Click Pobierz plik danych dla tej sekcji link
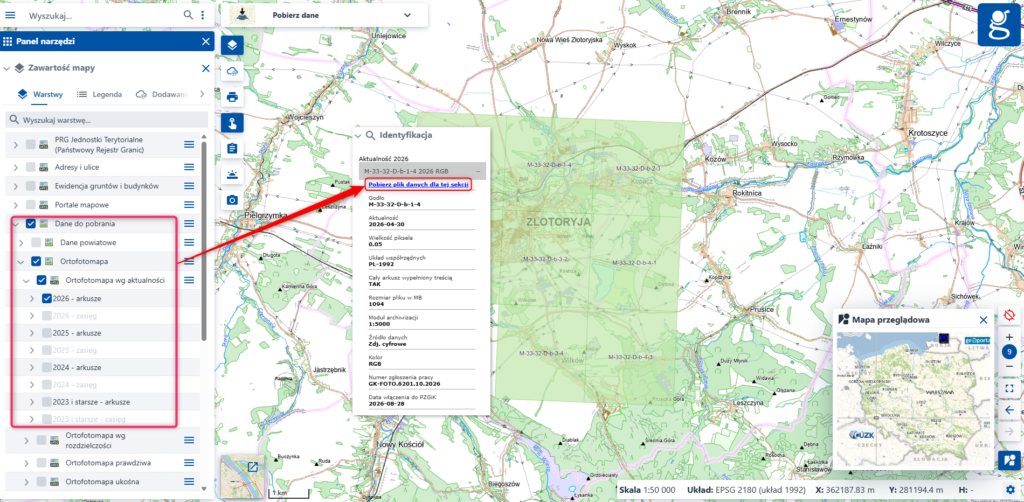Screen dimensions: 1024x502 418,185
